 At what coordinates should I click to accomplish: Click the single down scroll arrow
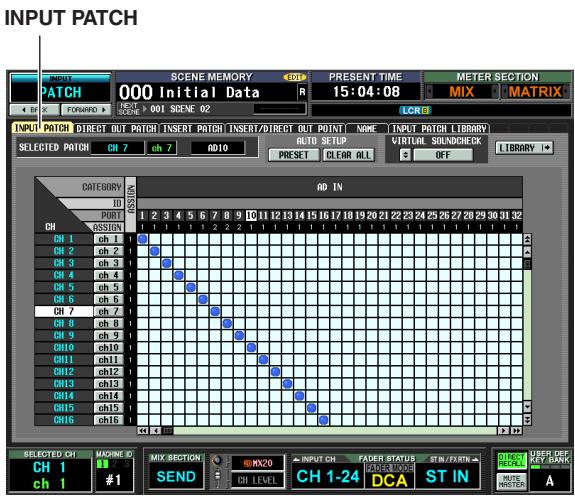527,406
